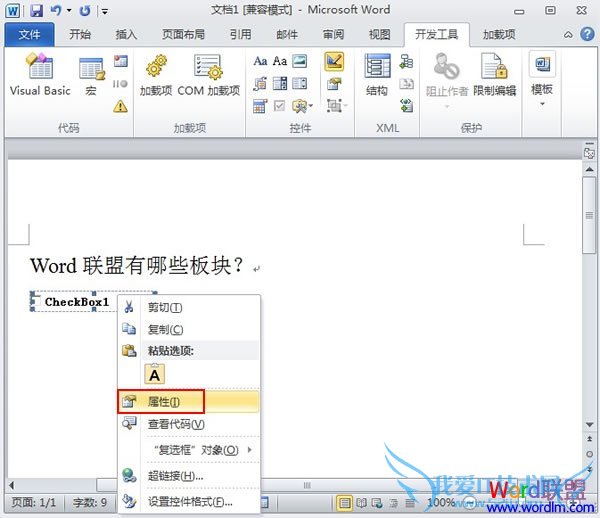
Task: Click word count 字数: 9
Action: (90, 503)
